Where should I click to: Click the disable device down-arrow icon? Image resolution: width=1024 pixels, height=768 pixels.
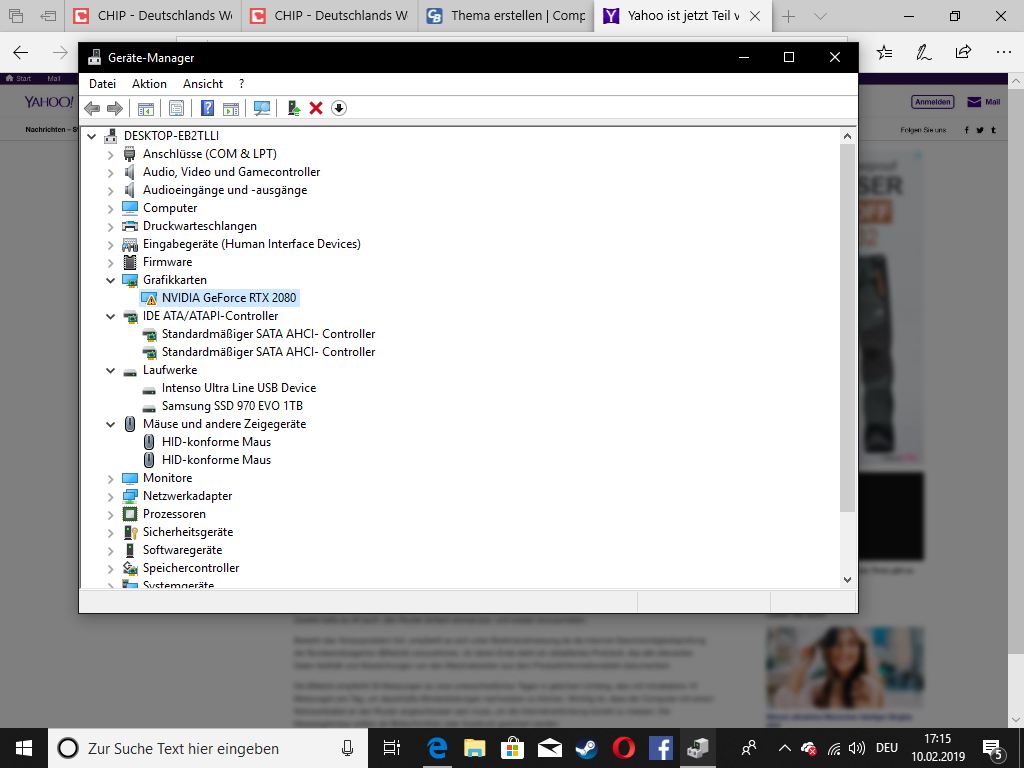pos(338,108)
